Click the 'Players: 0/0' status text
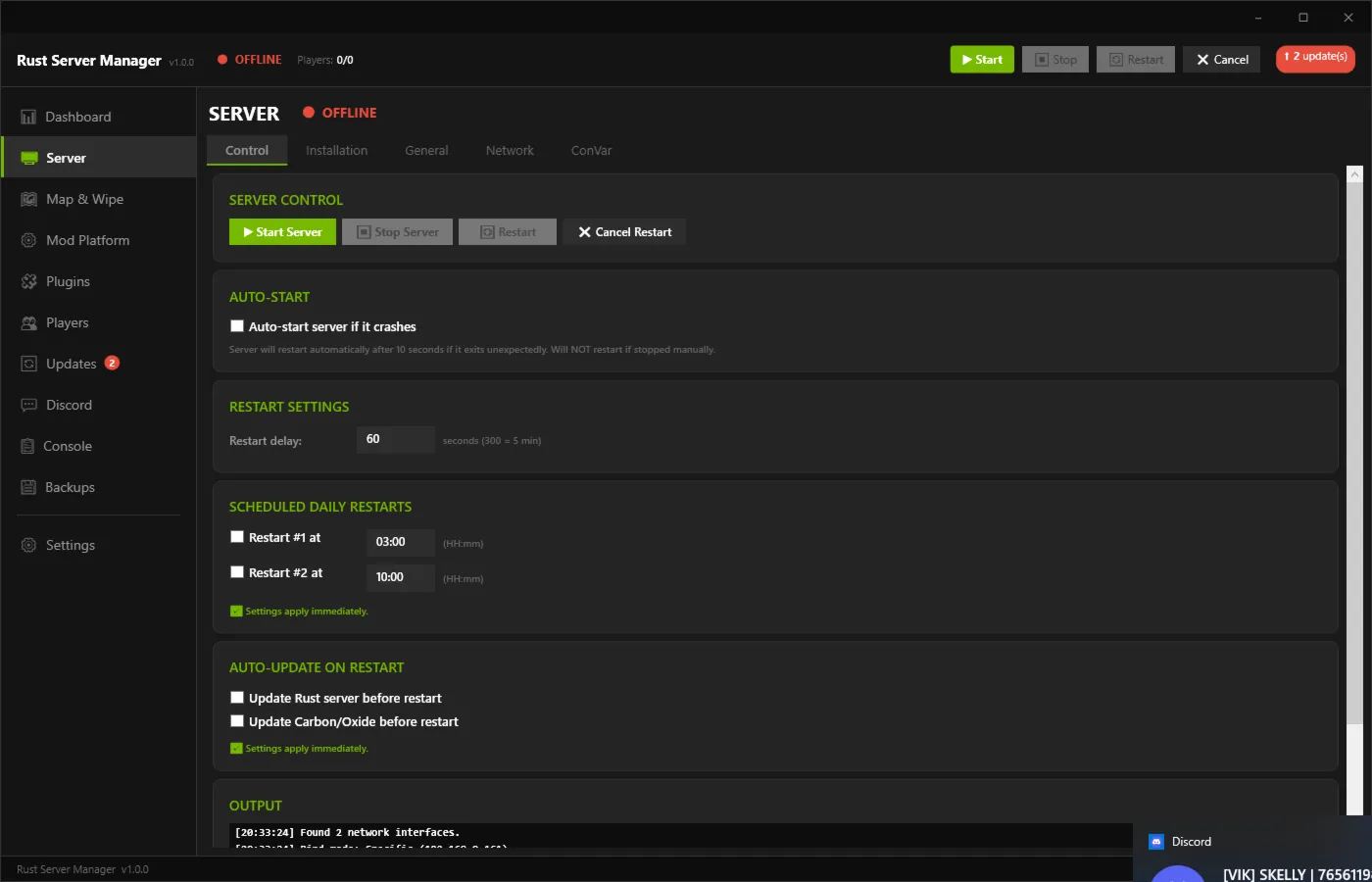The width and height of the screenshot is (1372, 882). coord(325,60)
